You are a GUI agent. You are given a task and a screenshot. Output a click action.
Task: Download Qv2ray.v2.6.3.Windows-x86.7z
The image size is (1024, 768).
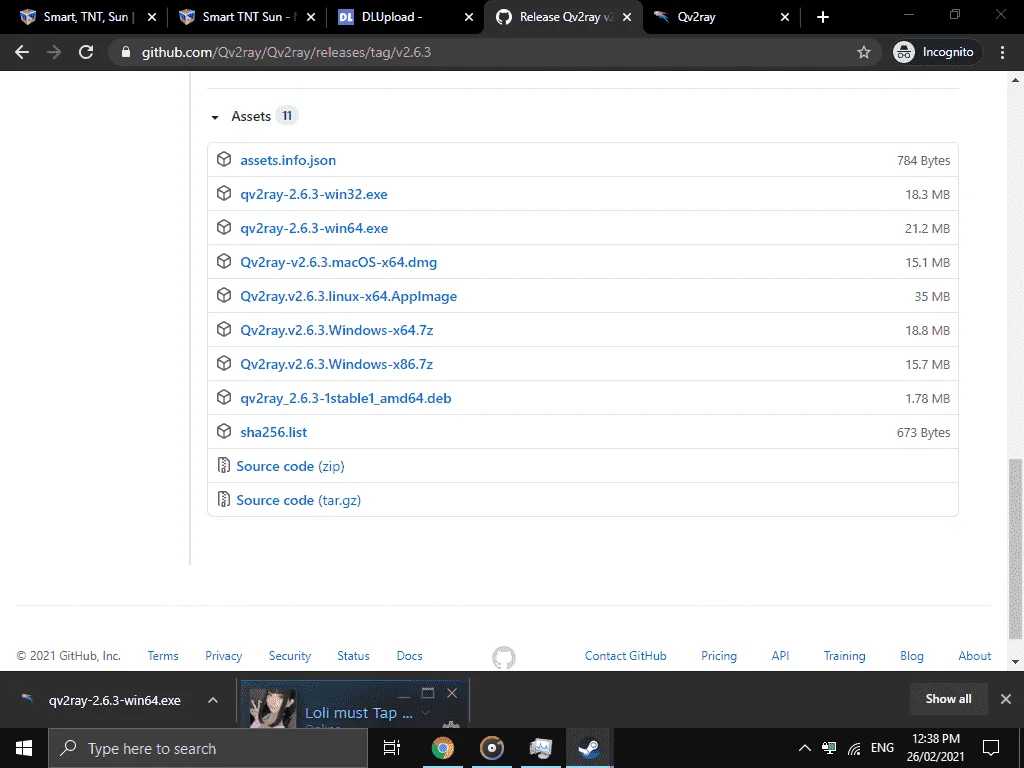tap(337, 364)
